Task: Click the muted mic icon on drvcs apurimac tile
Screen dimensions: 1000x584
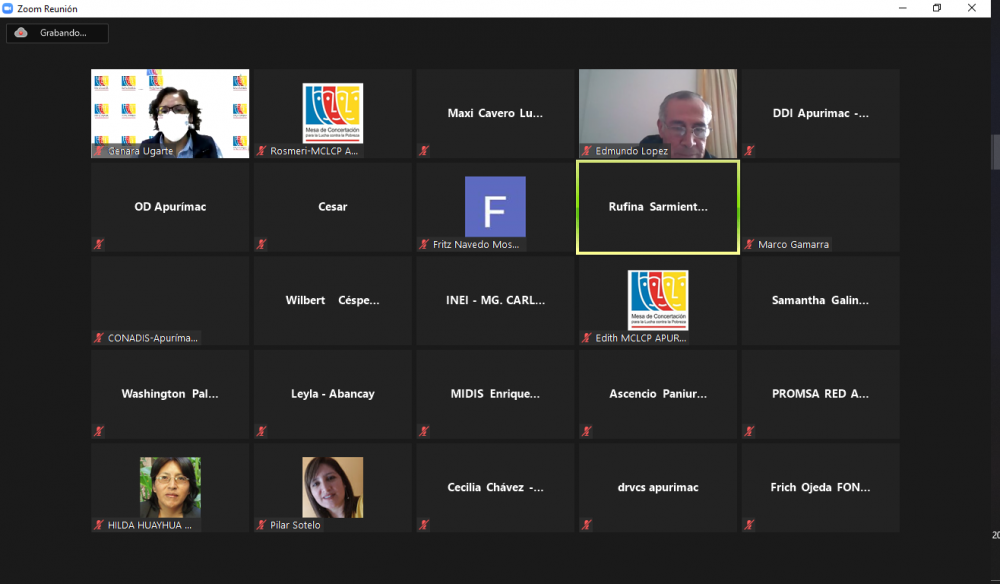Action: click(587, 524)
